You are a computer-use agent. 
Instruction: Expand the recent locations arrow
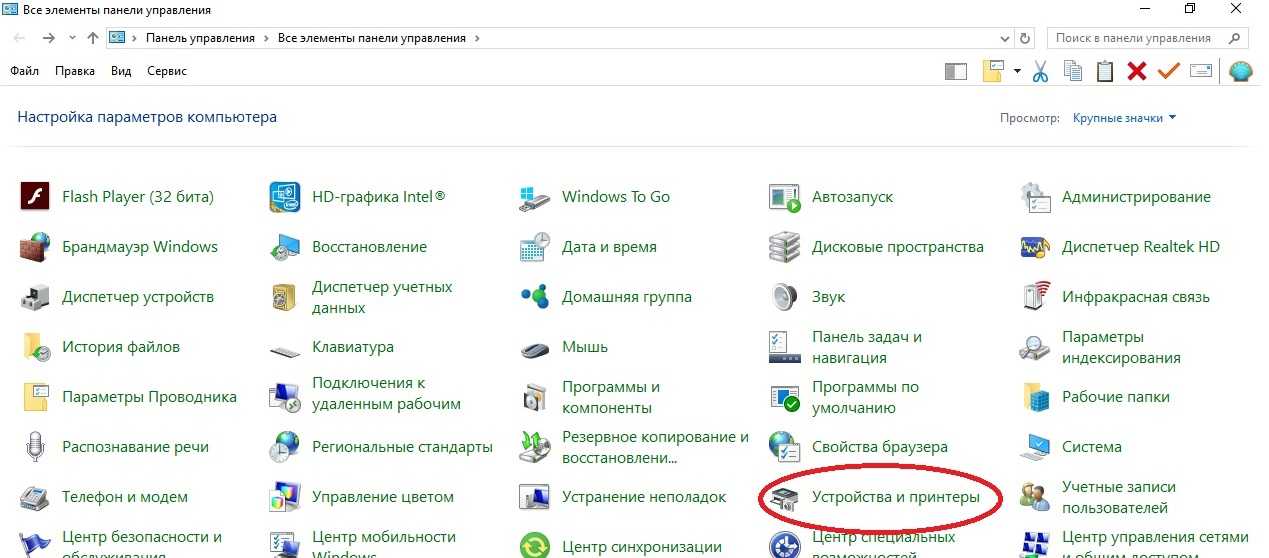click(72, 38)
